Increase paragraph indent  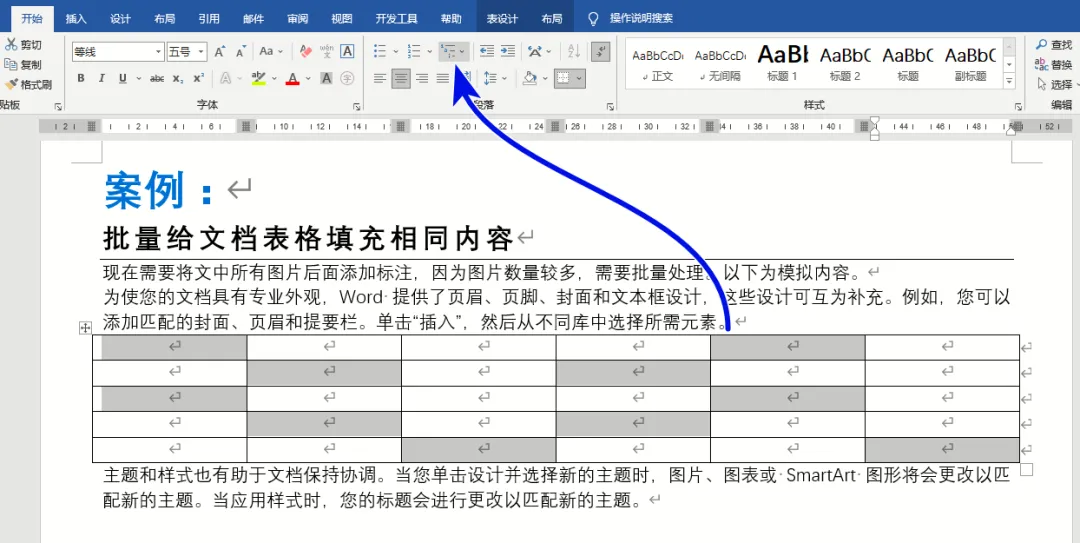pos(508,51)
